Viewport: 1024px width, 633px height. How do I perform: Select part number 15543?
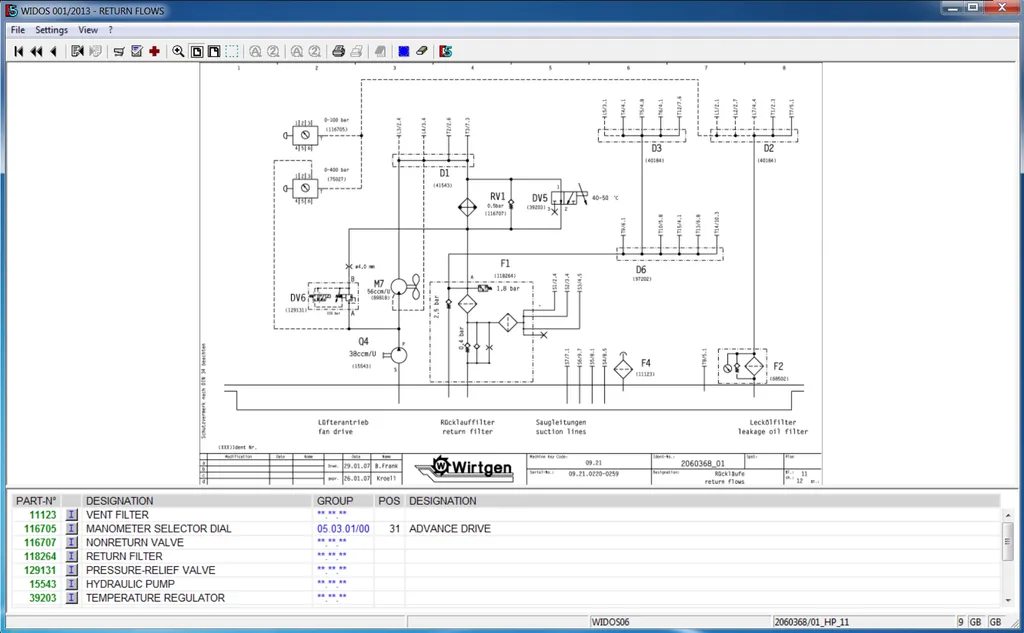pyautogui.click(x=43, y=584)
